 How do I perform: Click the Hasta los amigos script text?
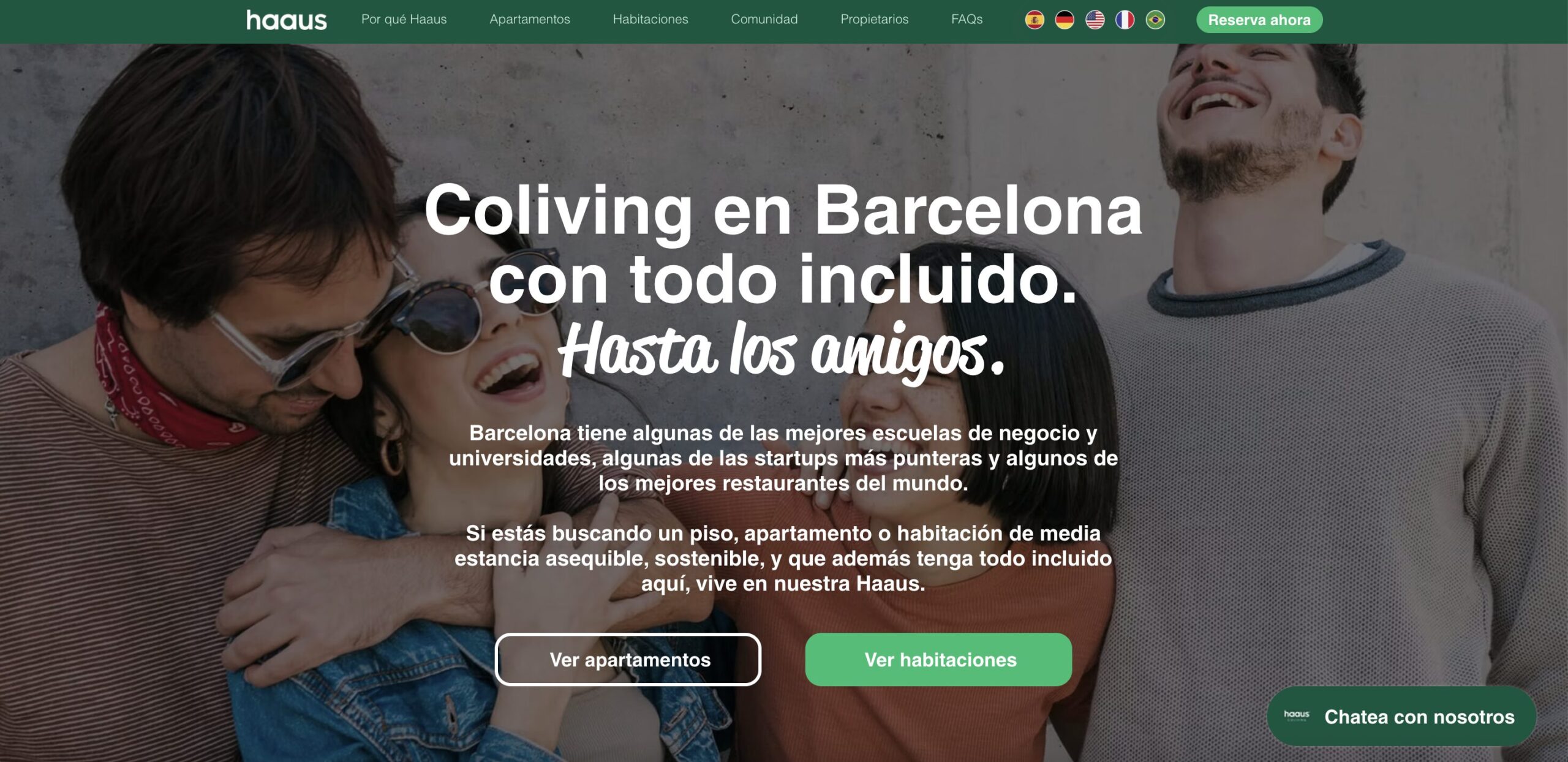pyautogui.click(x=782, y=350)
